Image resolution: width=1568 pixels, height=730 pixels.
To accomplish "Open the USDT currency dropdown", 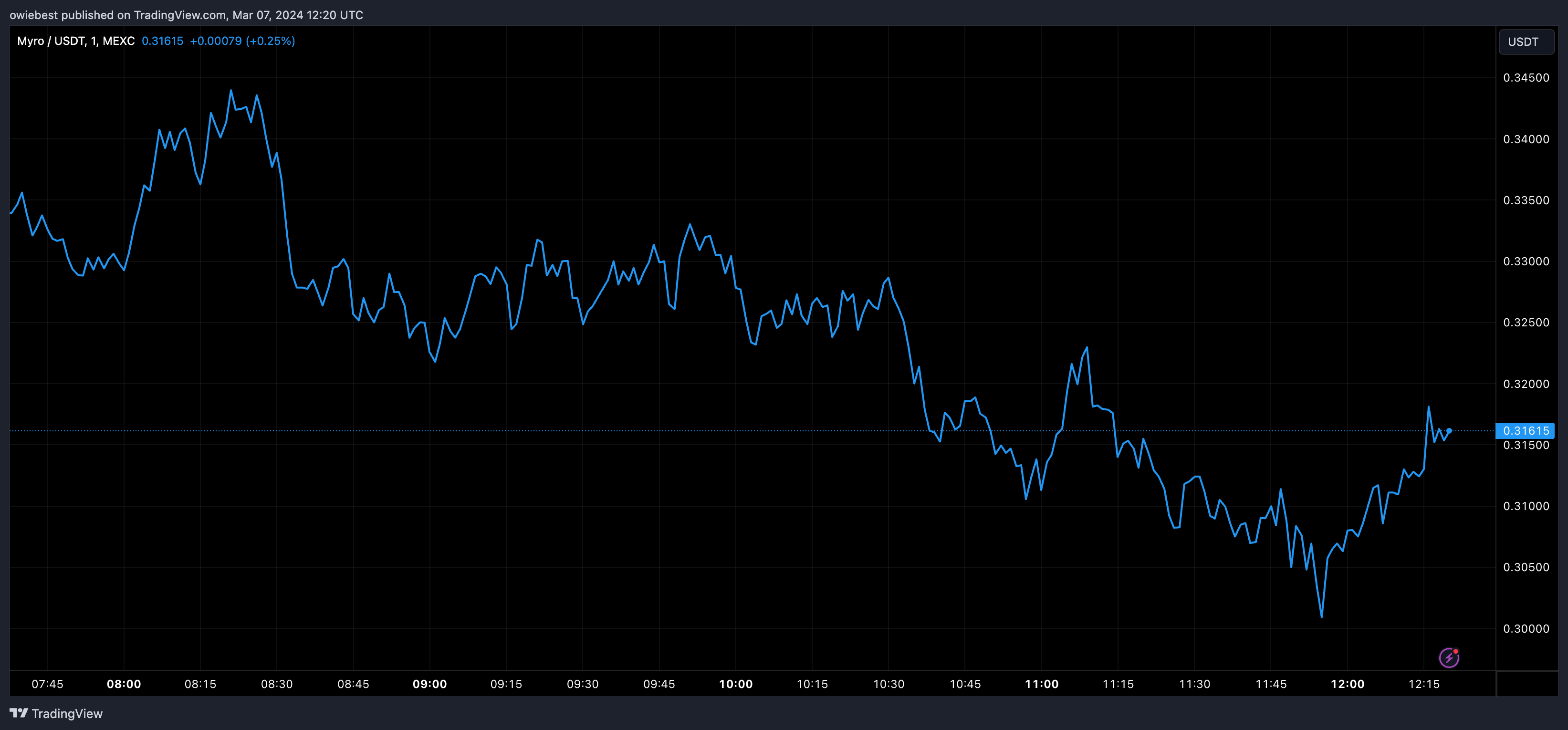I will pyautogui.click(x=1526, y=42).
